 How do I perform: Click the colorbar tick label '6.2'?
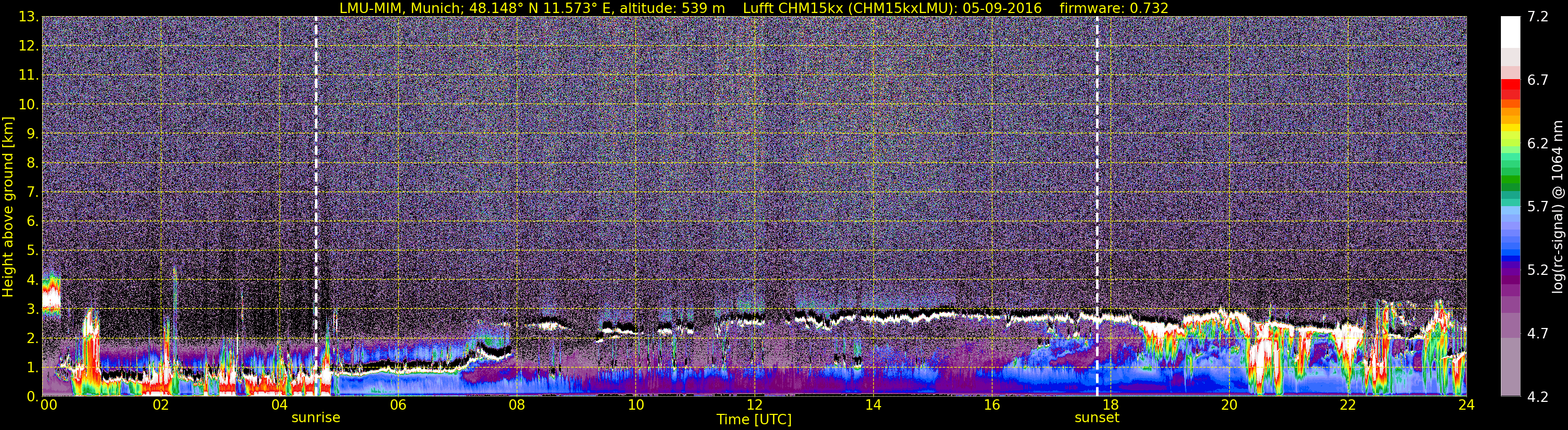pyautogui.click(x=1538, y=144)
